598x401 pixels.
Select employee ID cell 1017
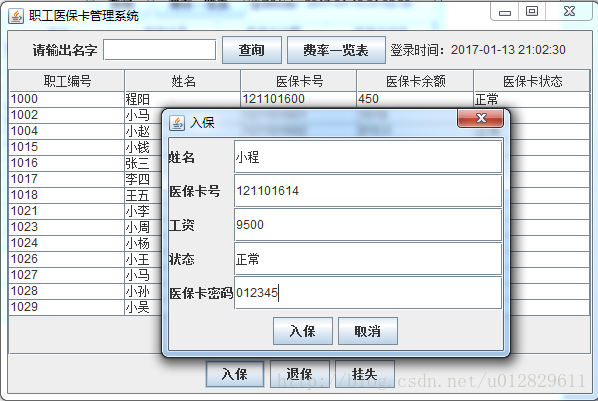[67, 179]
